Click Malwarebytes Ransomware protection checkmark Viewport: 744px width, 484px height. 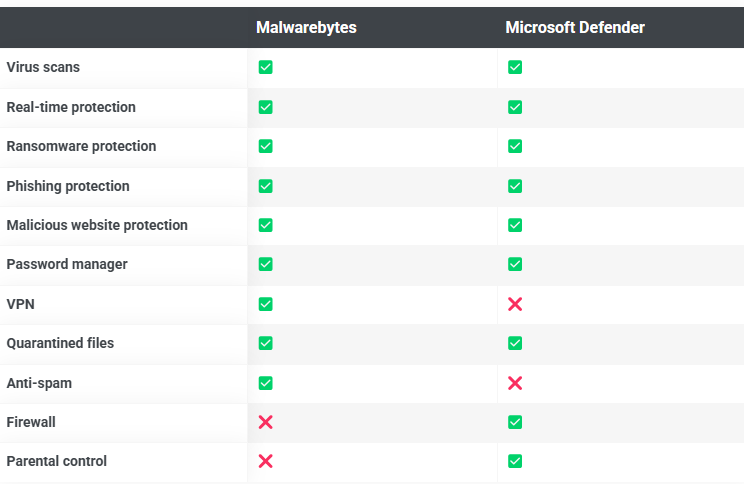(265, 146)
